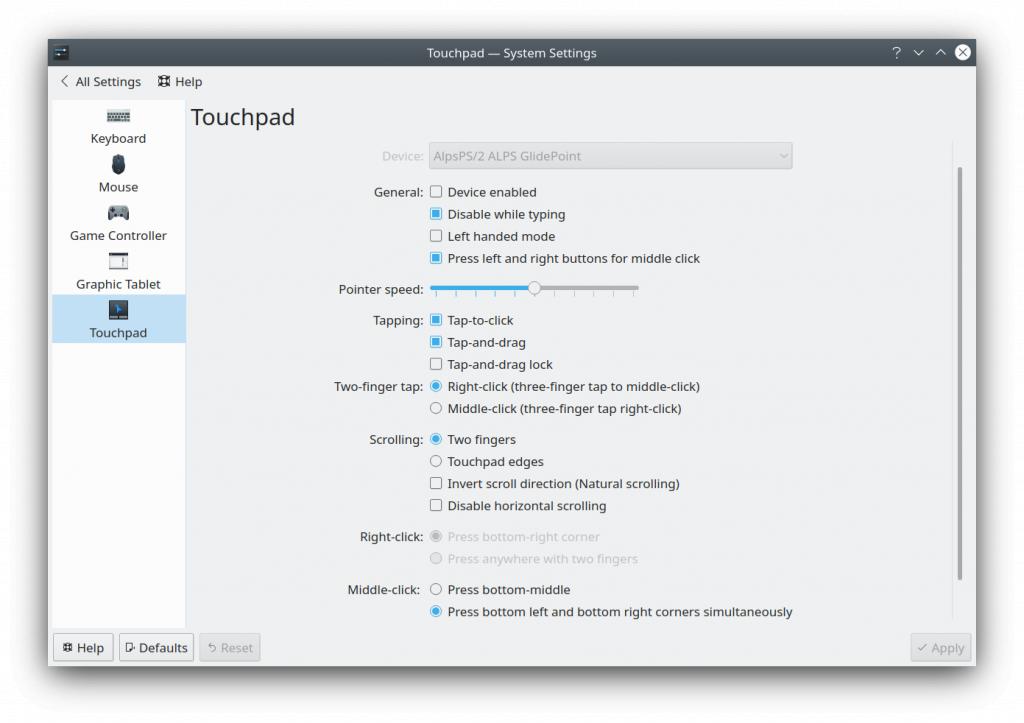Select Press bottom-middle for middle-click

(x=436, y=590)
